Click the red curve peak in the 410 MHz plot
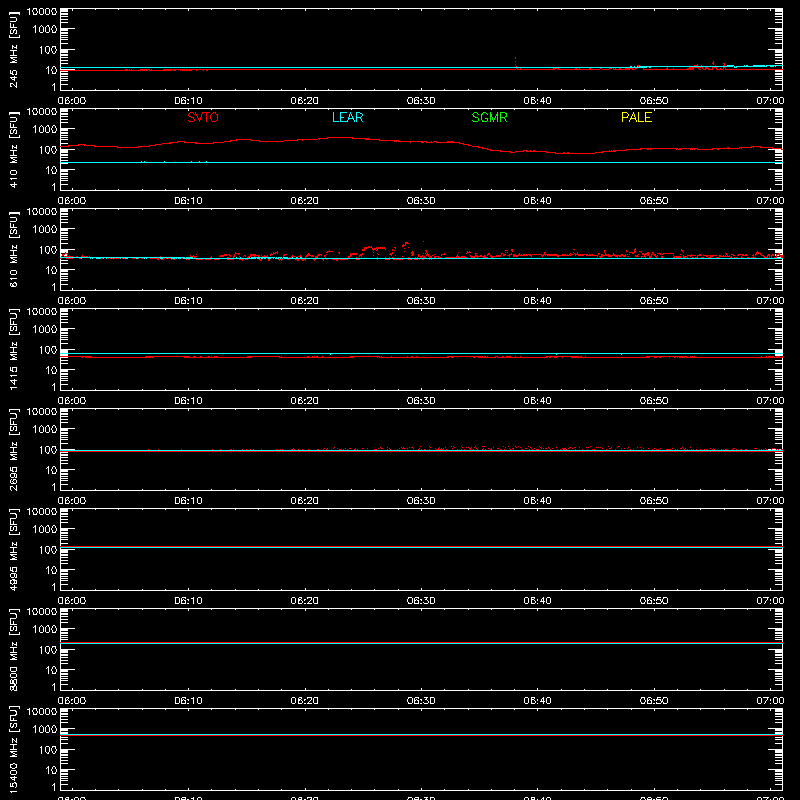The height and width of the screenshot is (800, 800). (x=339, y=138)
